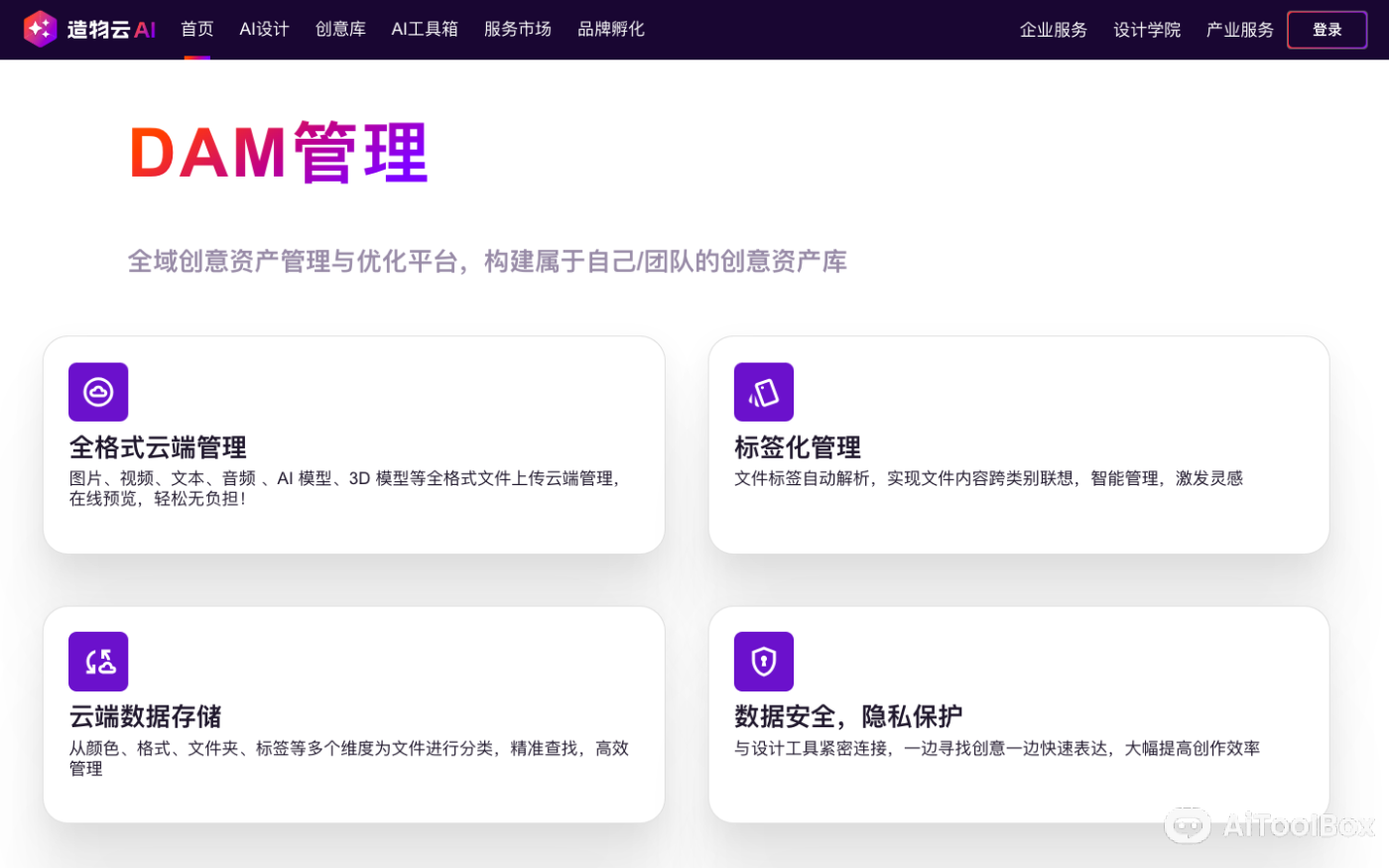Click the 标签化管理 card
Image resolution: width=1389 pixels, height=868 pixels.
tap(1018, 443)
